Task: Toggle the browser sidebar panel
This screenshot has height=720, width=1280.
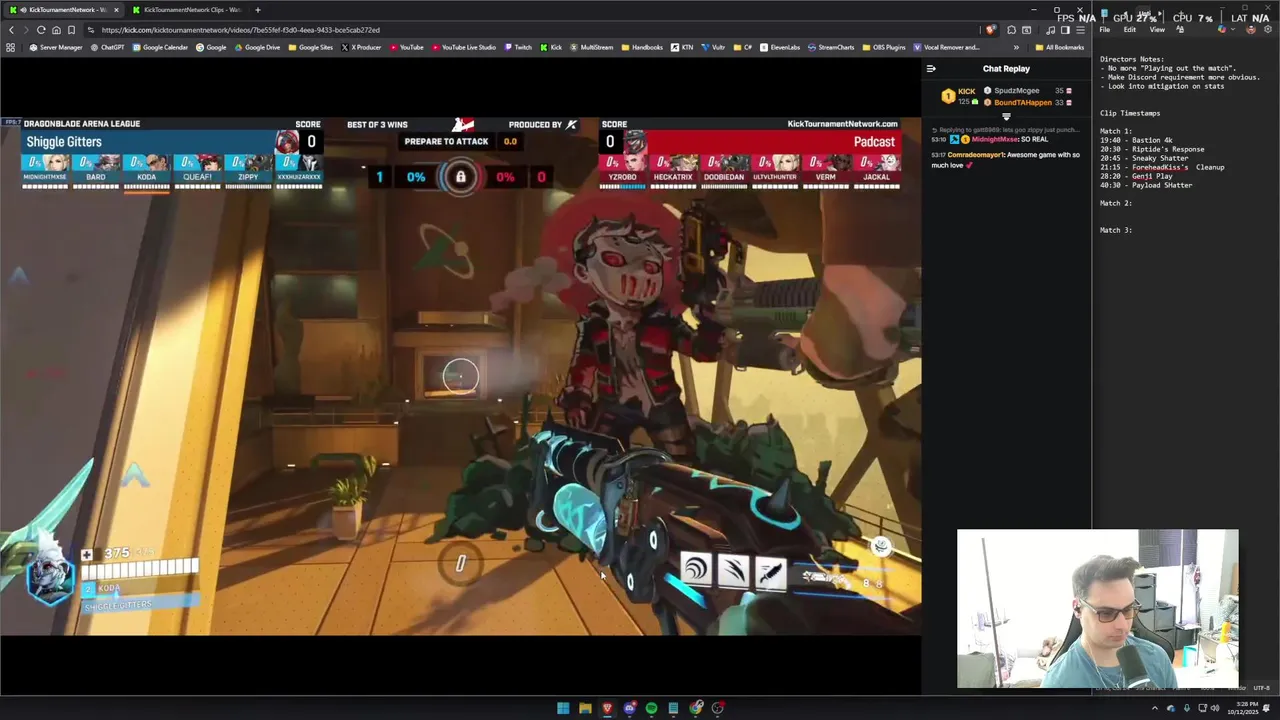Action: point(1065,30)
